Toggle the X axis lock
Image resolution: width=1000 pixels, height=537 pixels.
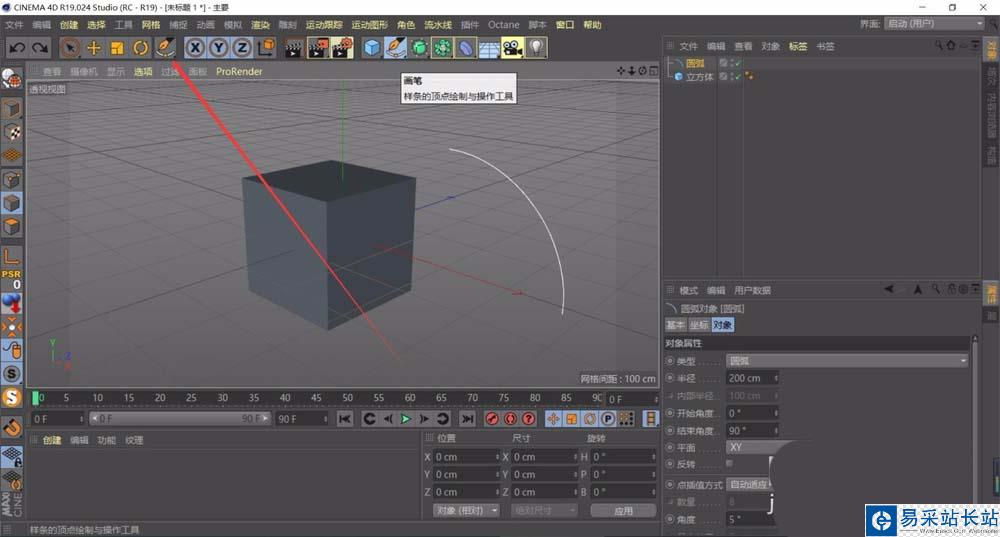click(195, 47)
